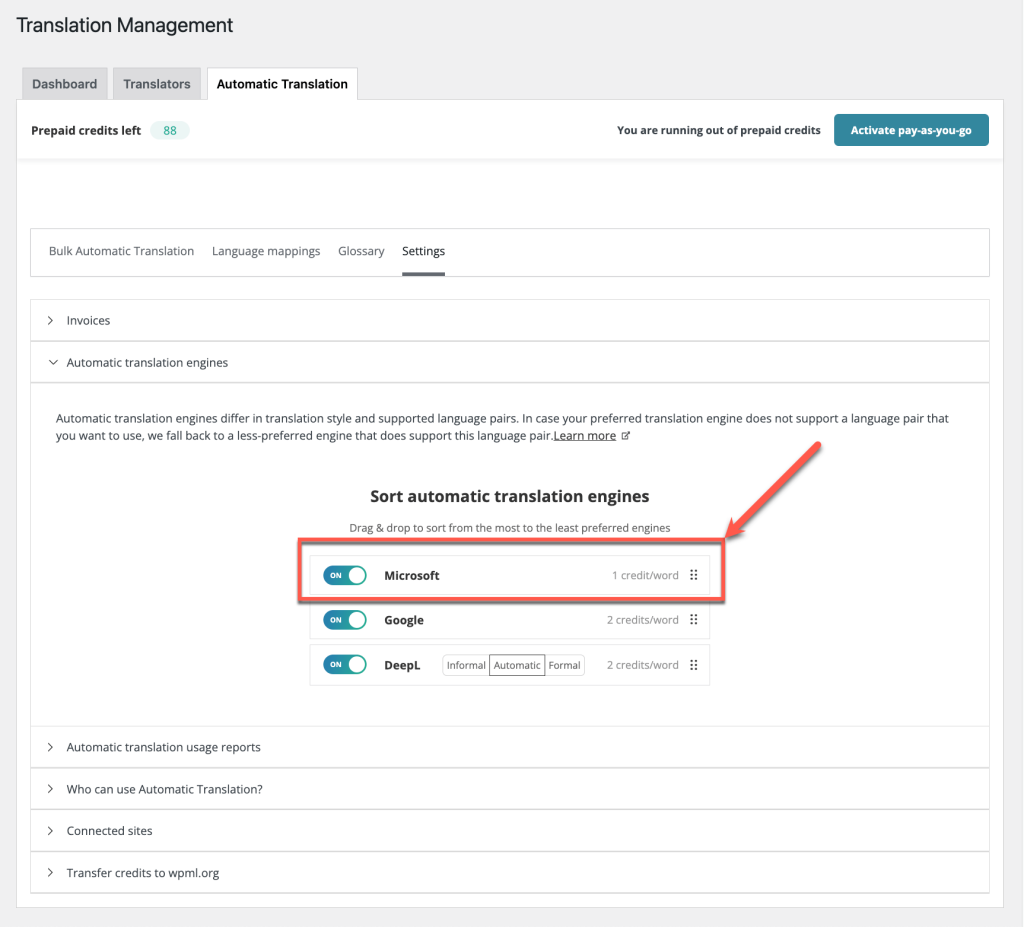Disable the Google translation engine
This screenshot has height=927, width=1024.
click(x=345, y=620)
